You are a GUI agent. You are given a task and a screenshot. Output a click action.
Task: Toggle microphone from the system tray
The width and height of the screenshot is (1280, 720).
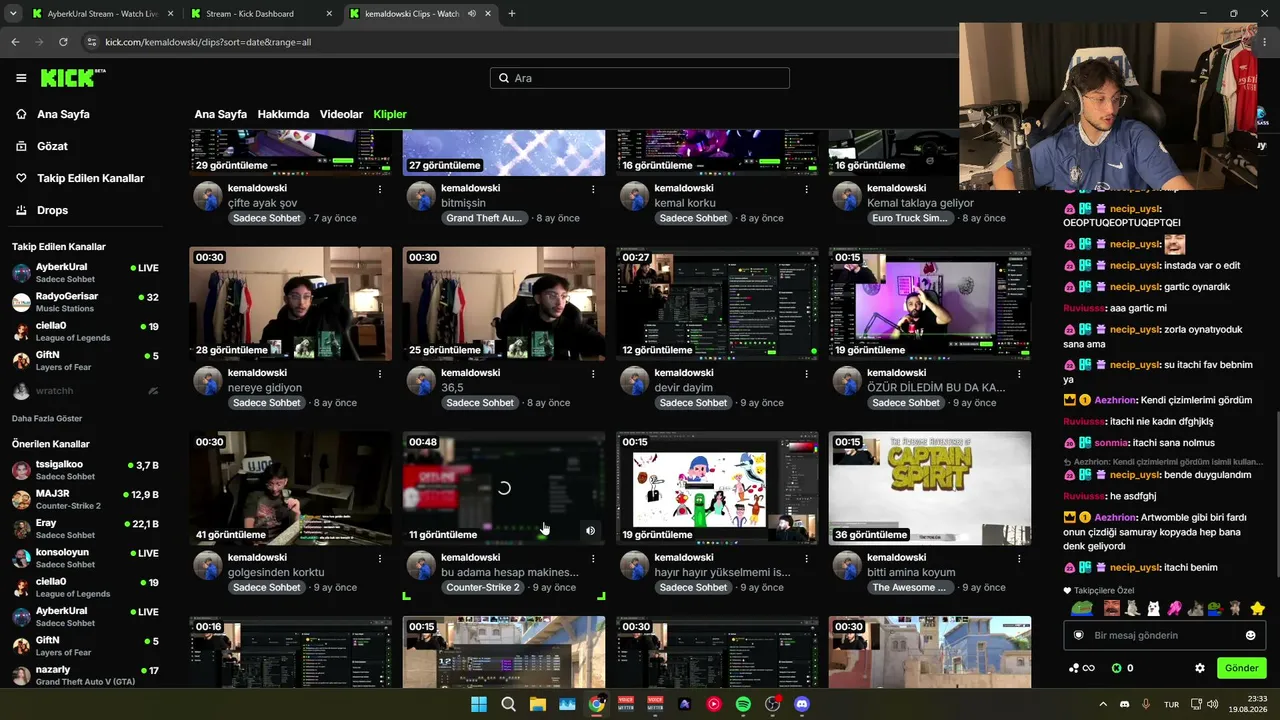[x=1146, y=704]
